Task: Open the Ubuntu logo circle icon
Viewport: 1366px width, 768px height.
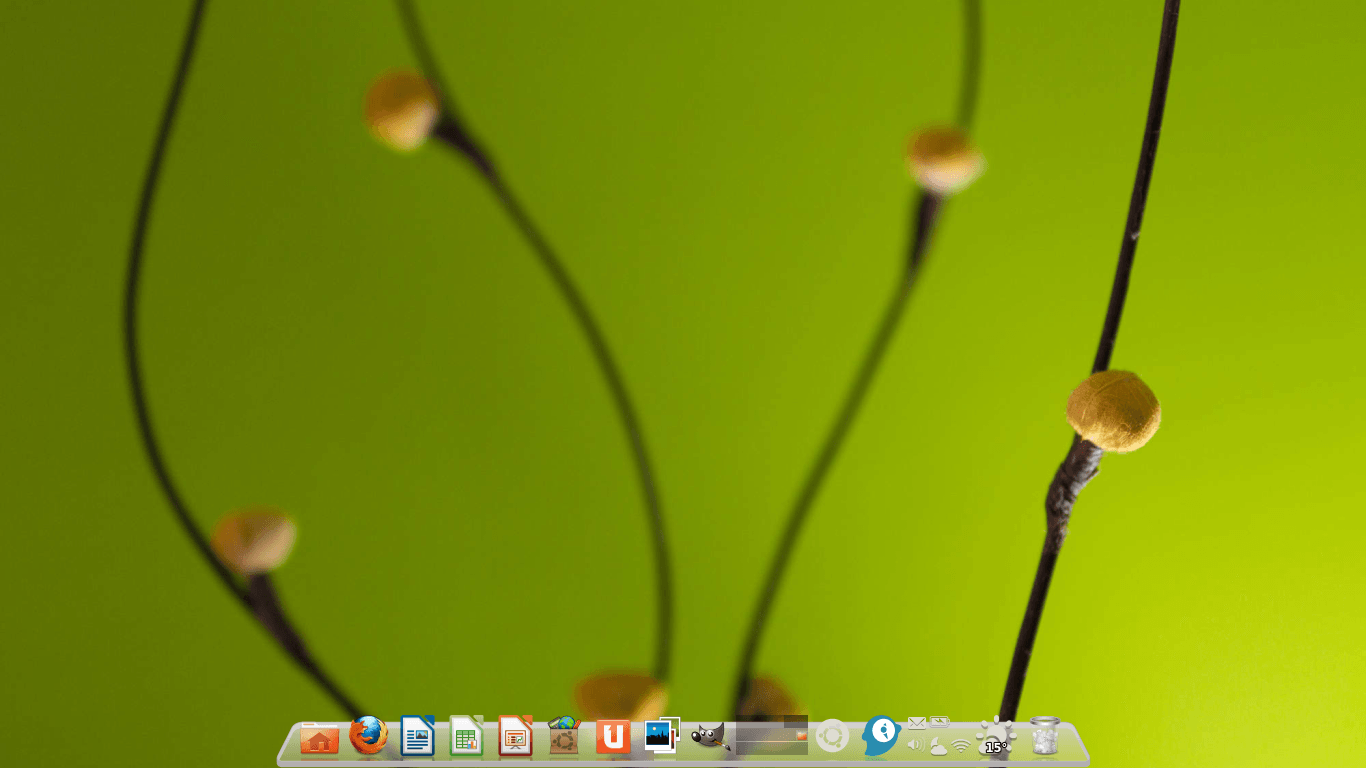Action: (832, 737)
